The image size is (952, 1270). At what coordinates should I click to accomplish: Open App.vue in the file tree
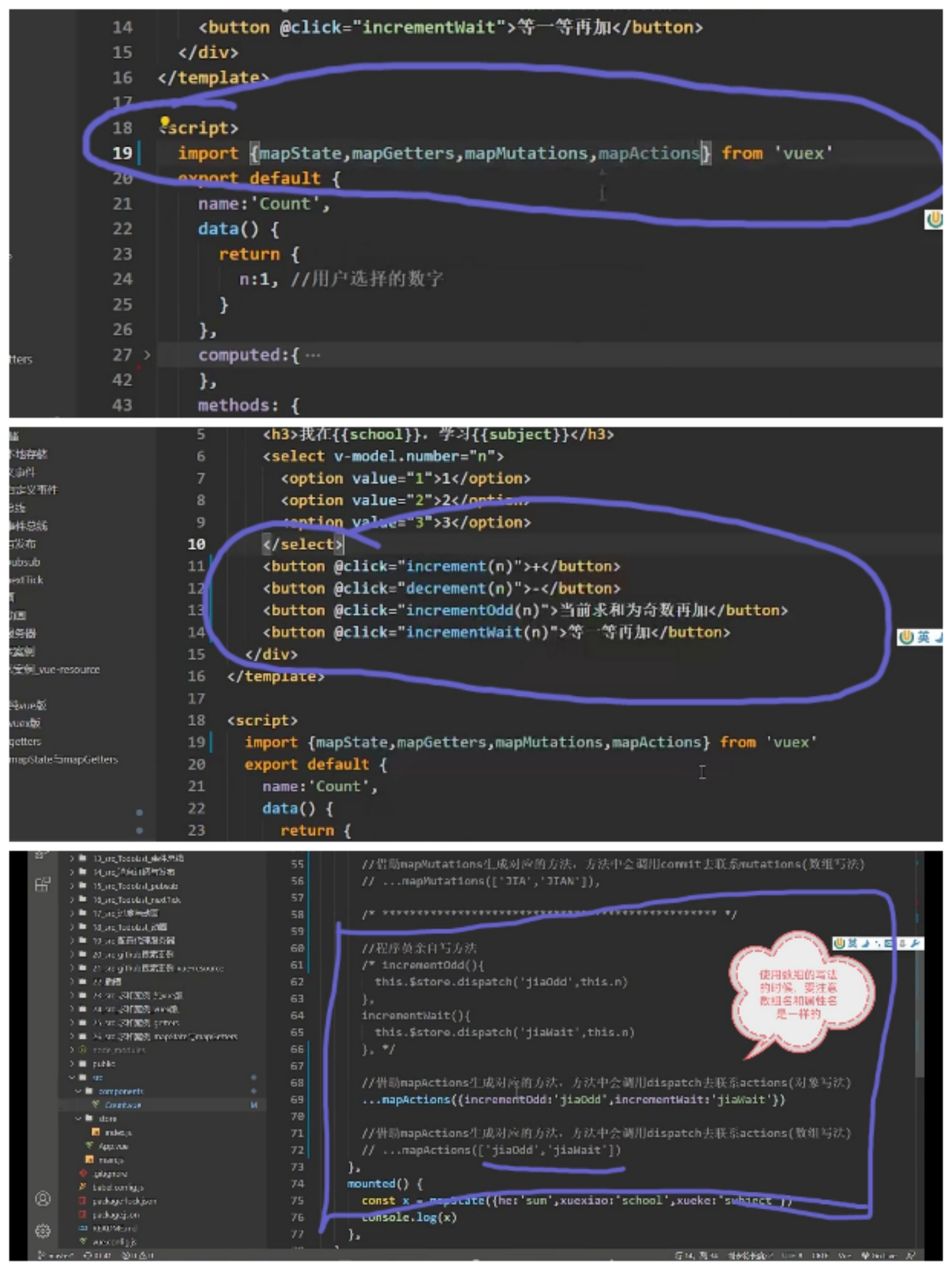point(113,1146)
